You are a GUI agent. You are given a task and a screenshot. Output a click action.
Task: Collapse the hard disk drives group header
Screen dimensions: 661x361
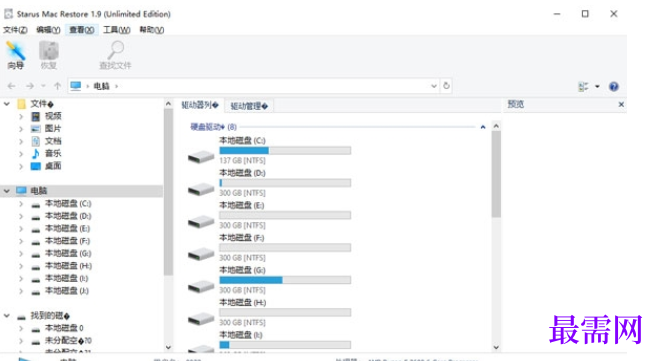click(x=483, y=127)
